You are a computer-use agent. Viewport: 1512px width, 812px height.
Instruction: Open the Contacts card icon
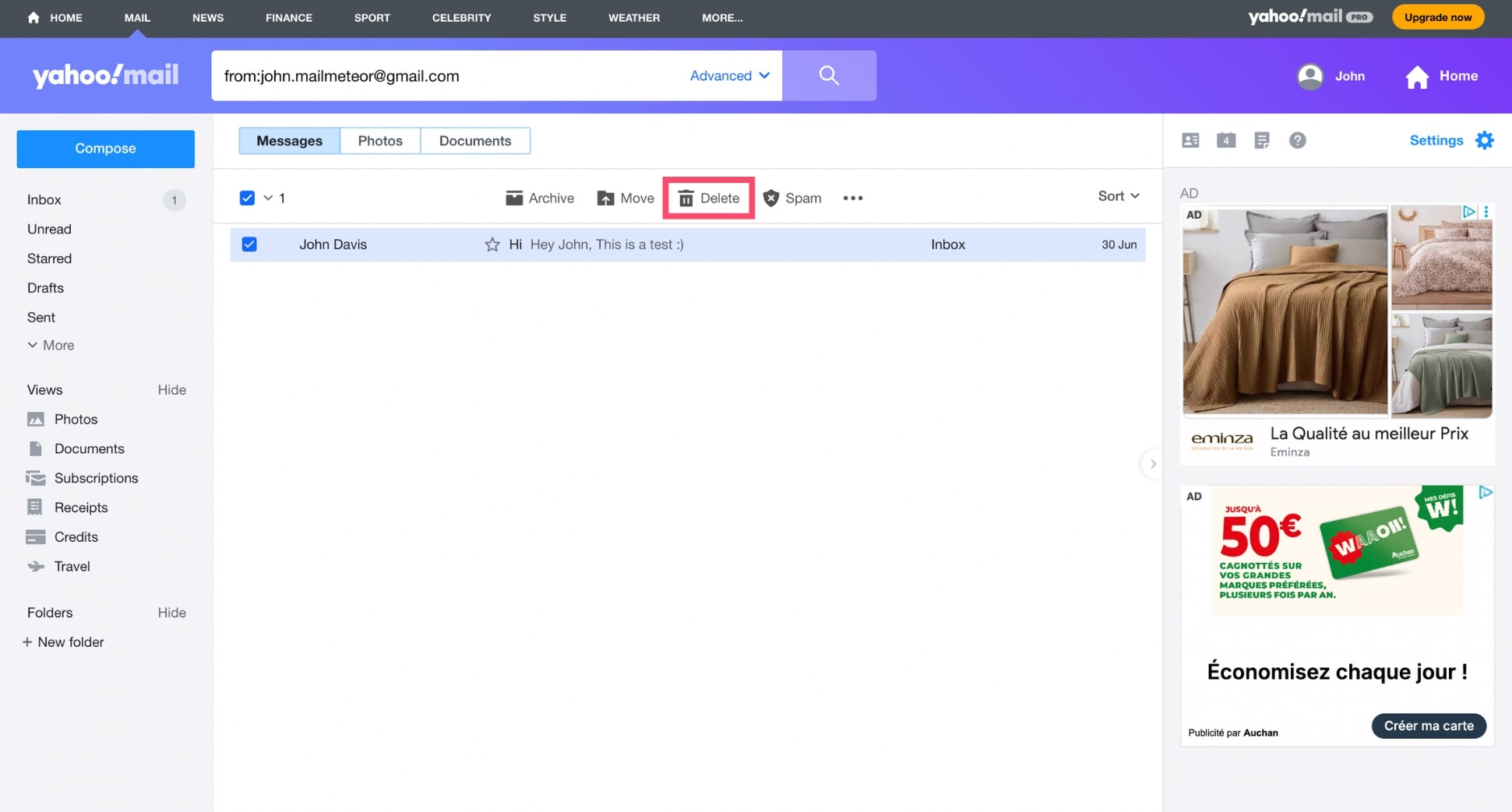coord(1190,140)
